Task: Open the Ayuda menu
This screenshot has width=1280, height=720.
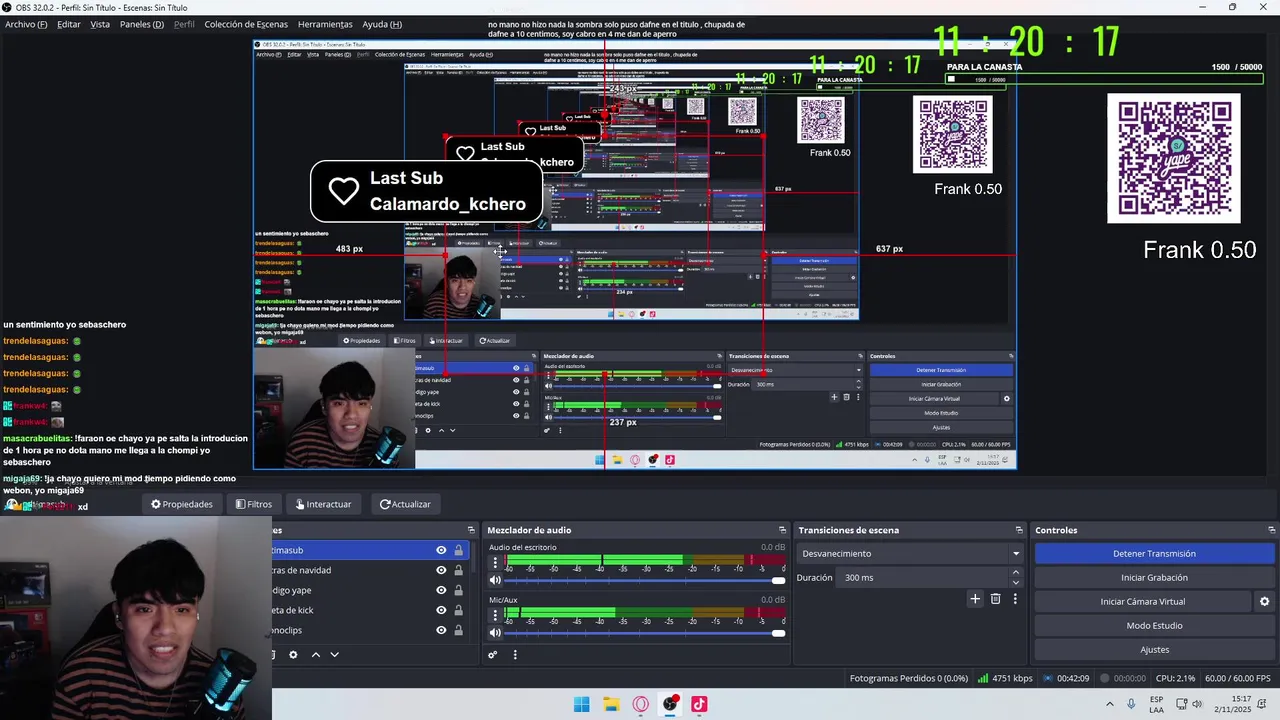Action: pyautogui.click(x=382, y=24)
